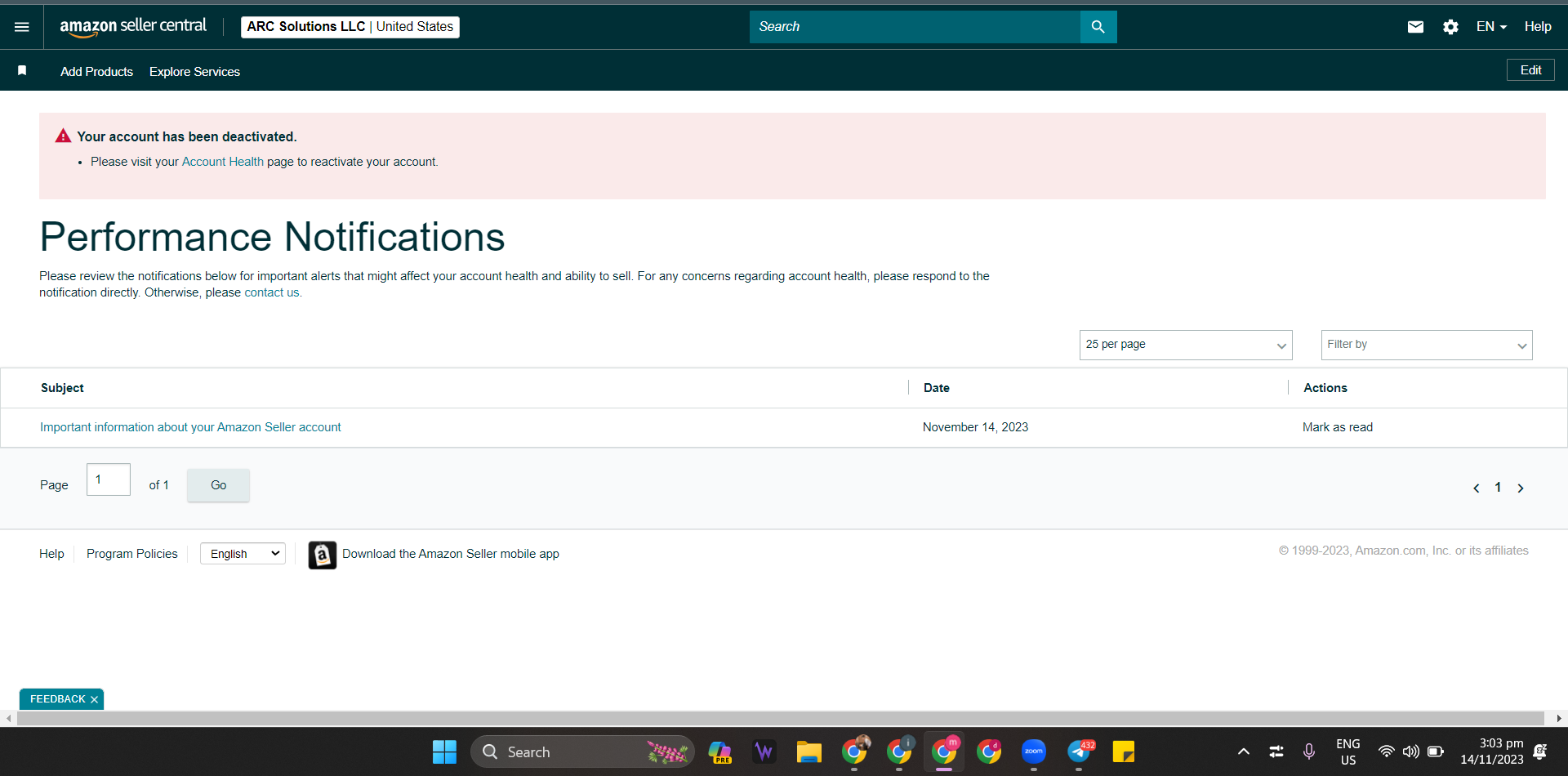Screen dimensions: 1568x776
Task: Open the messages envelope icon
Action: (1415, 27)
